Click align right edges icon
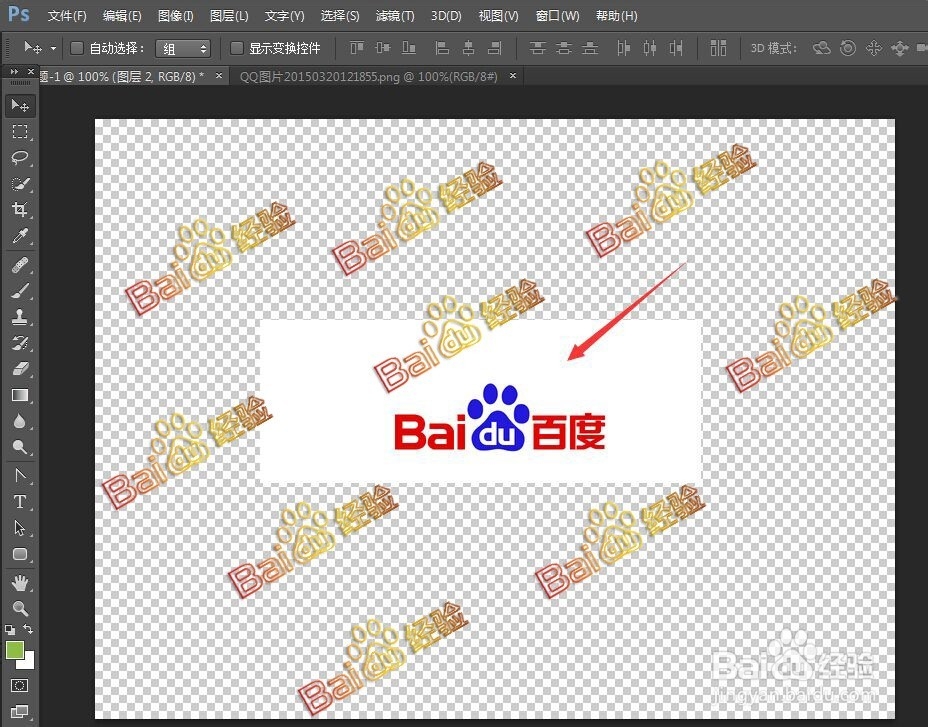Screen dimensions: 928x727 click(495, 48)
